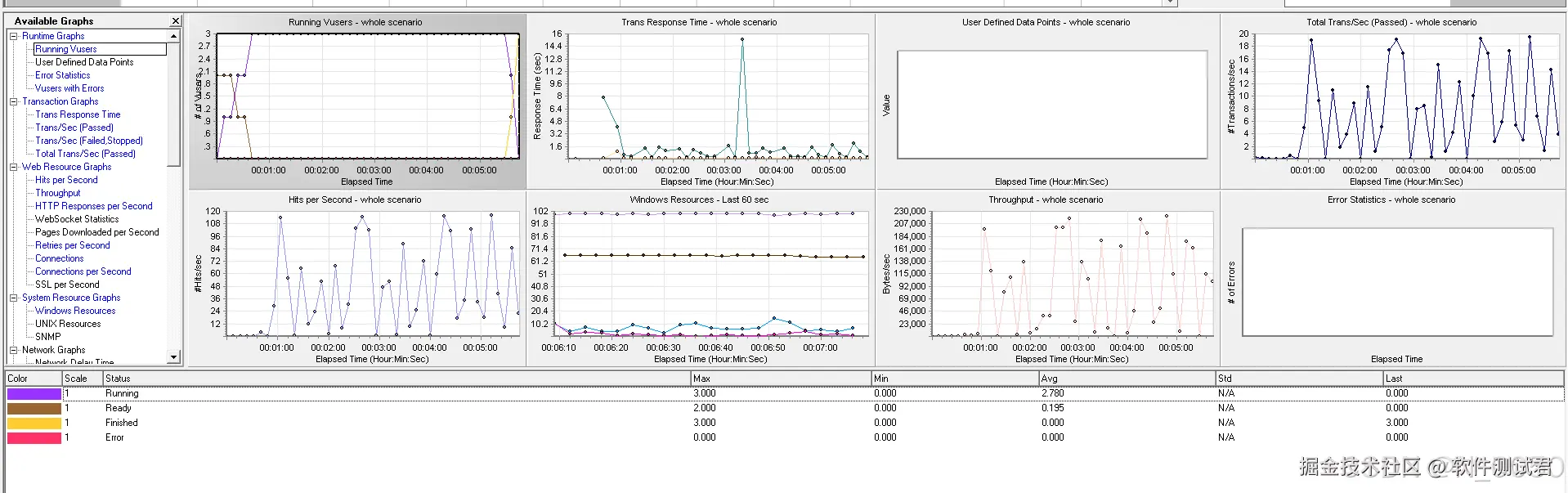The width and height of the screenshot is (1568, 493).
Task: Select the Throughput graph panel
Action: (x=1047, y=278)
